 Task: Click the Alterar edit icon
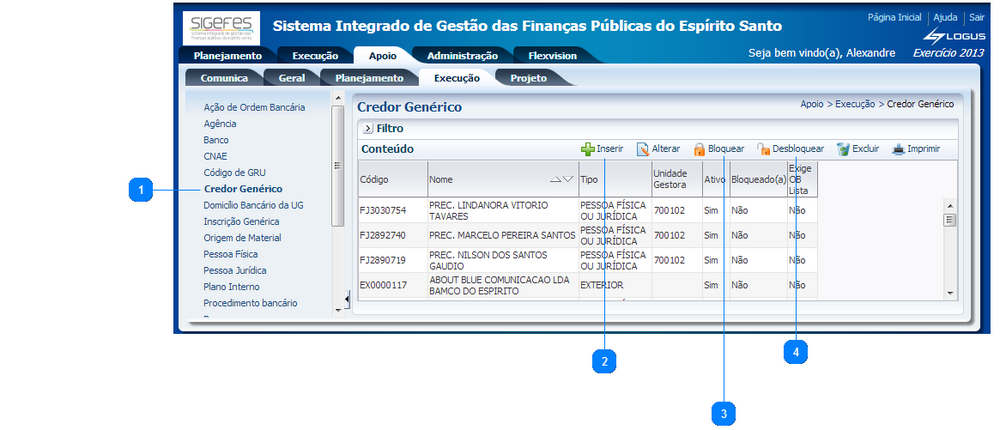coord(643,149)
